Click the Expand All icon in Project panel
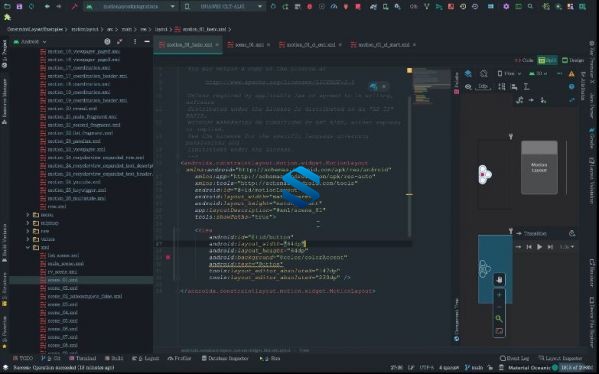The width and height of the screenshot is (599, 374). point(120,41)
